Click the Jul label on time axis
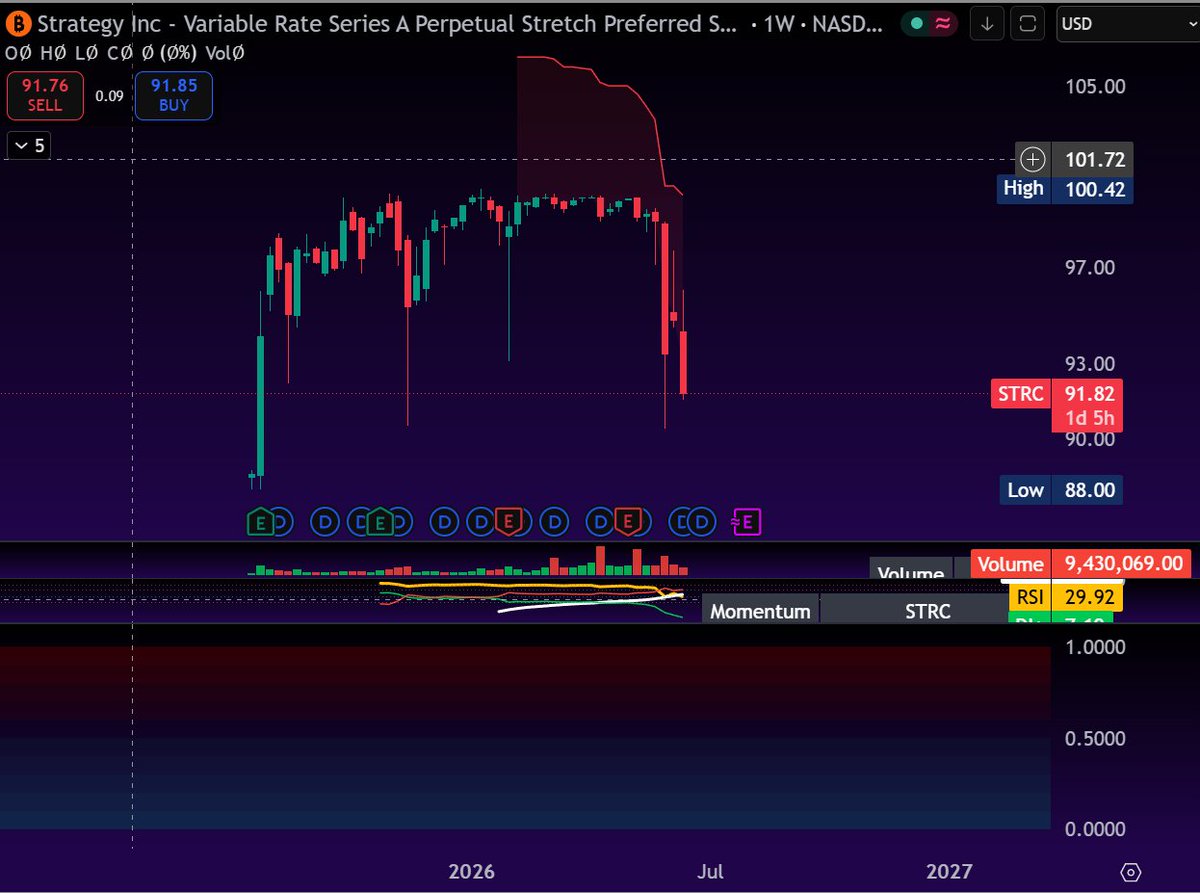The height and width of the screenshot is (893, 1200). coord(711,872)
